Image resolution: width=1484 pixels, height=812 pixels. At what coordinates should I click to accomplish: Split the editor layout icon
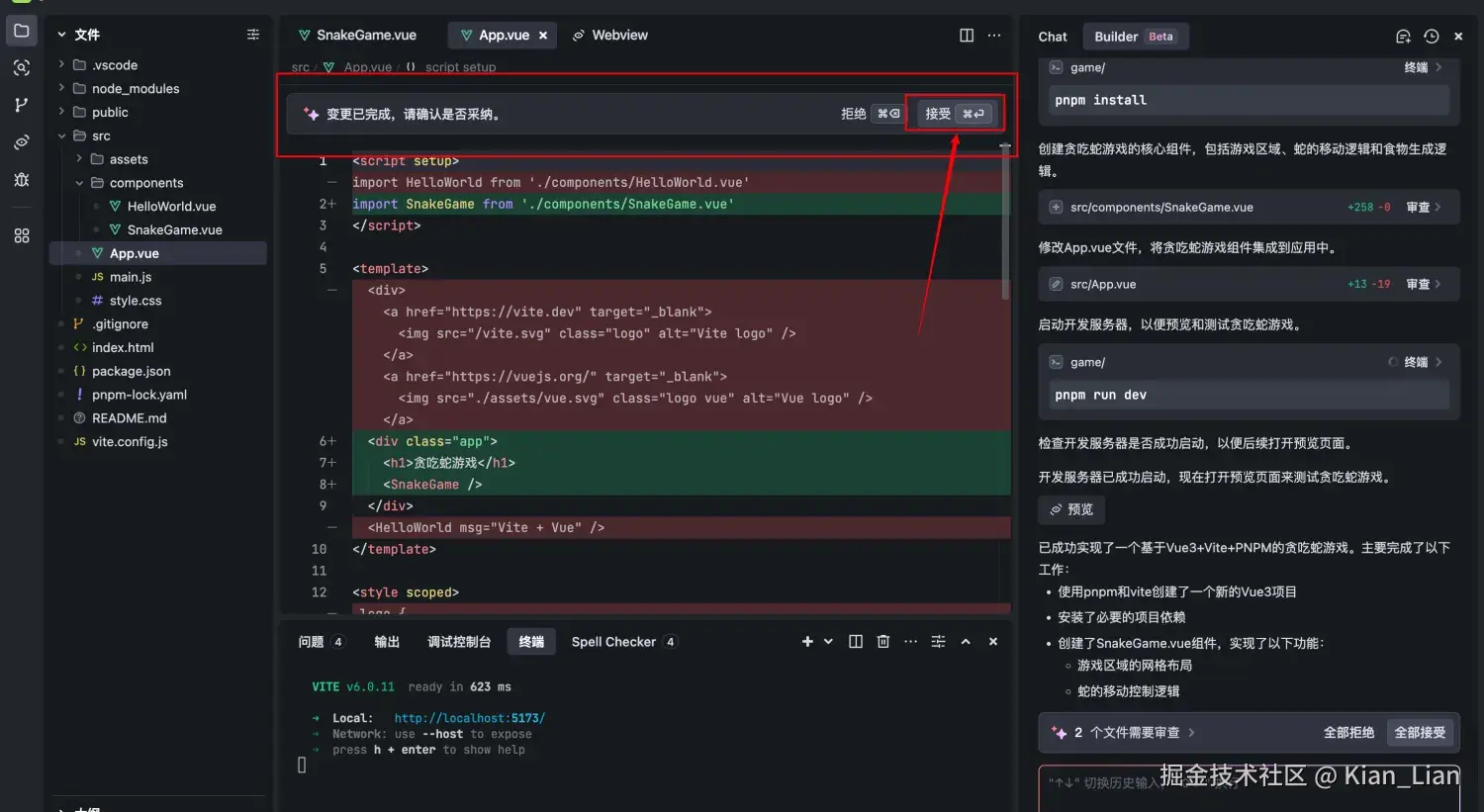[967, 36]
